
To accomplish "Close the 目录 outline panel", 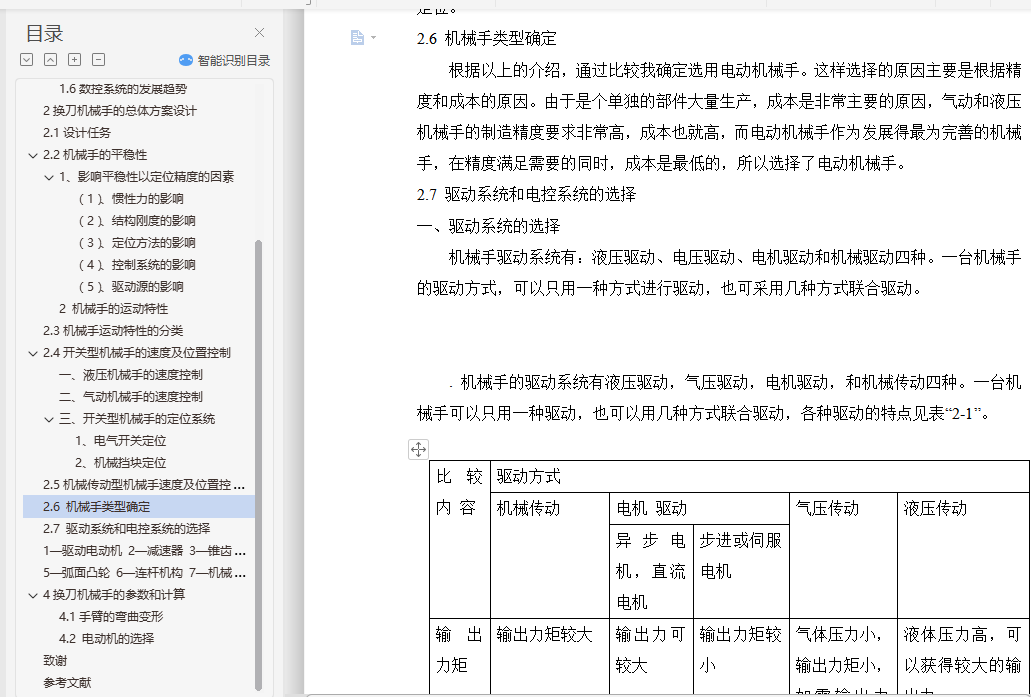I will pyautogui.click(x=260, y=33).
